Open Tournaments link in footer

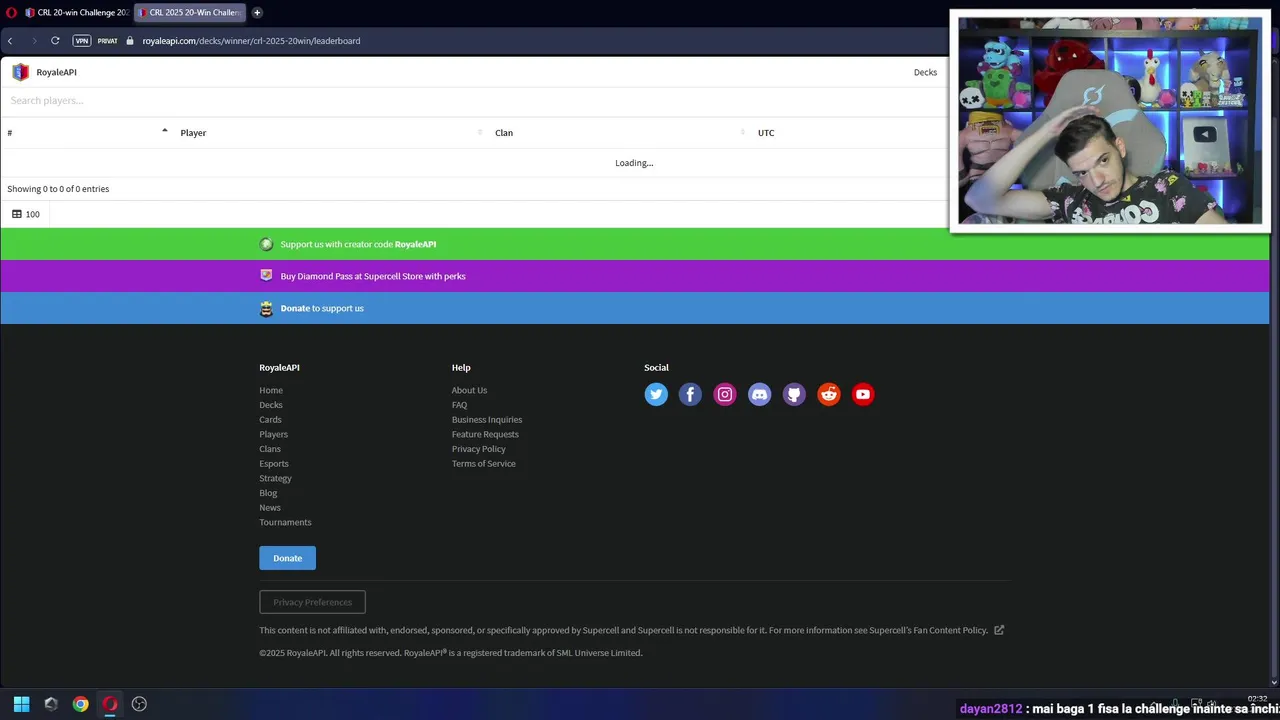(285, 522)
